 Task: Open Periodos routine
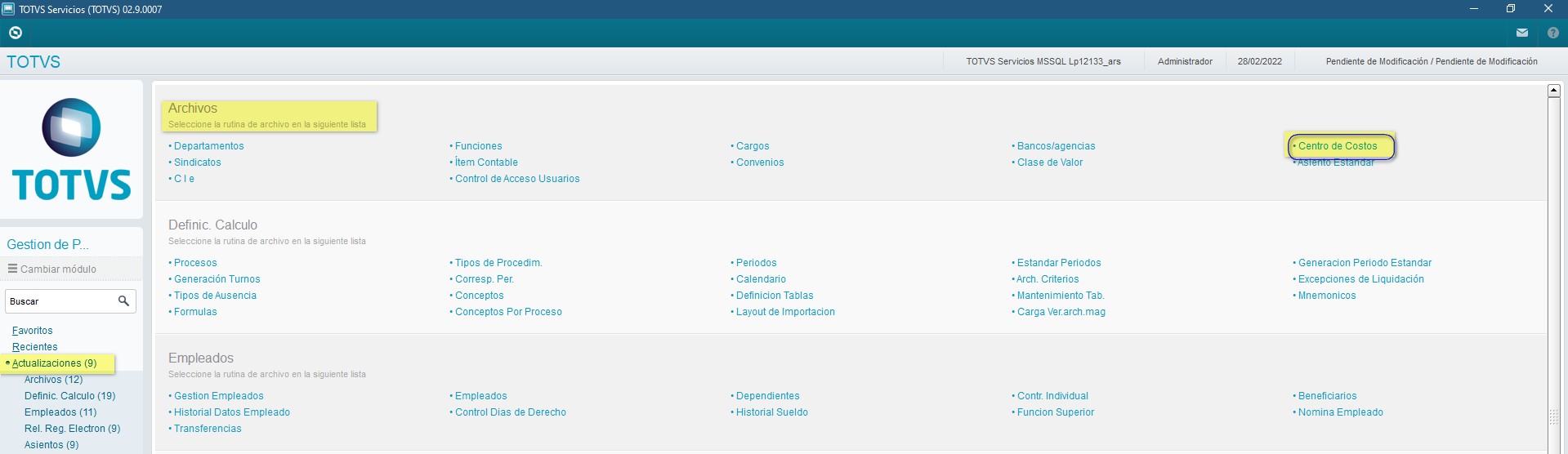coord(756,263)
